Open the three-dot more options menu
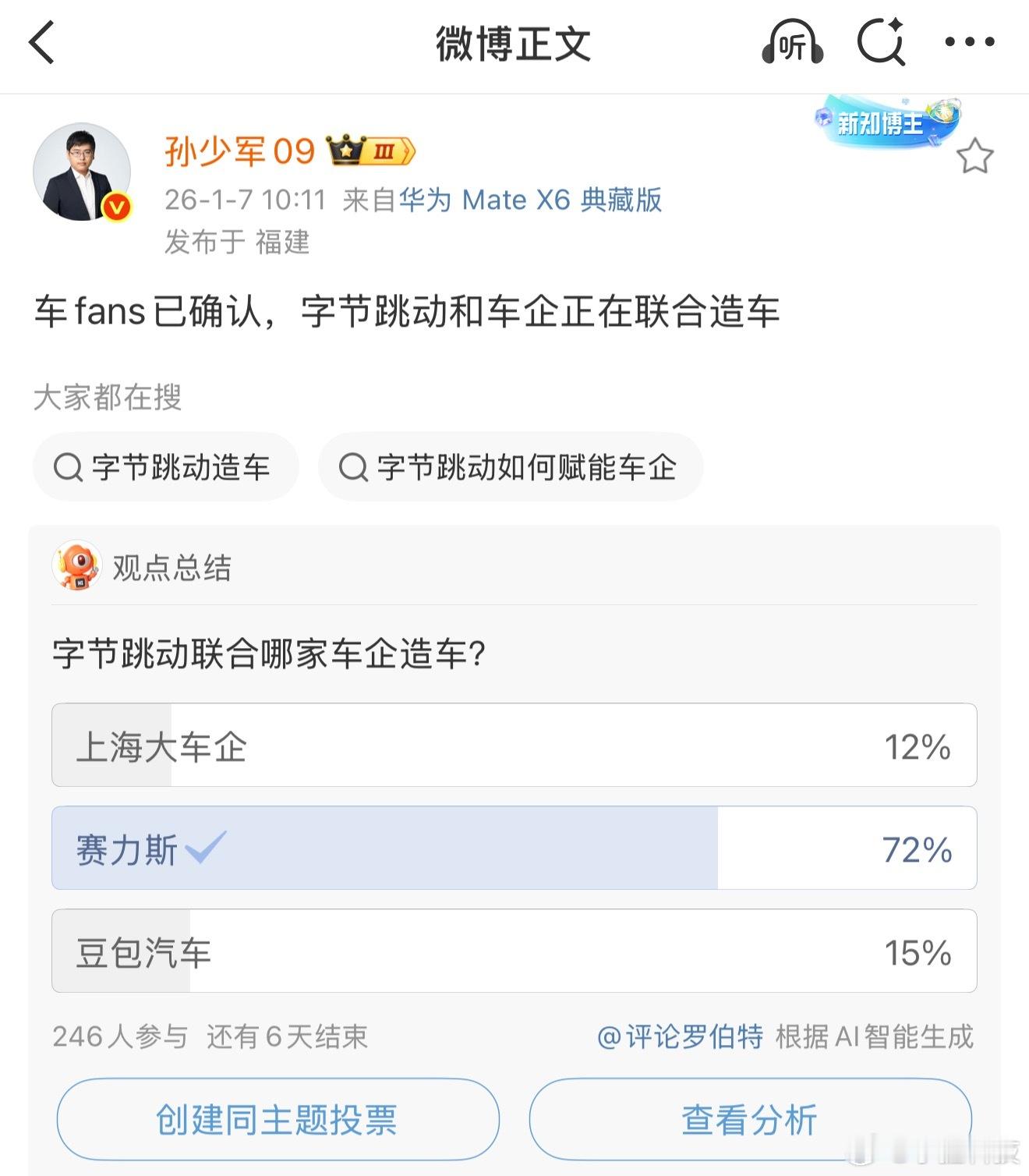This screenshot has width=1029, height=1176. click(969, 42)
